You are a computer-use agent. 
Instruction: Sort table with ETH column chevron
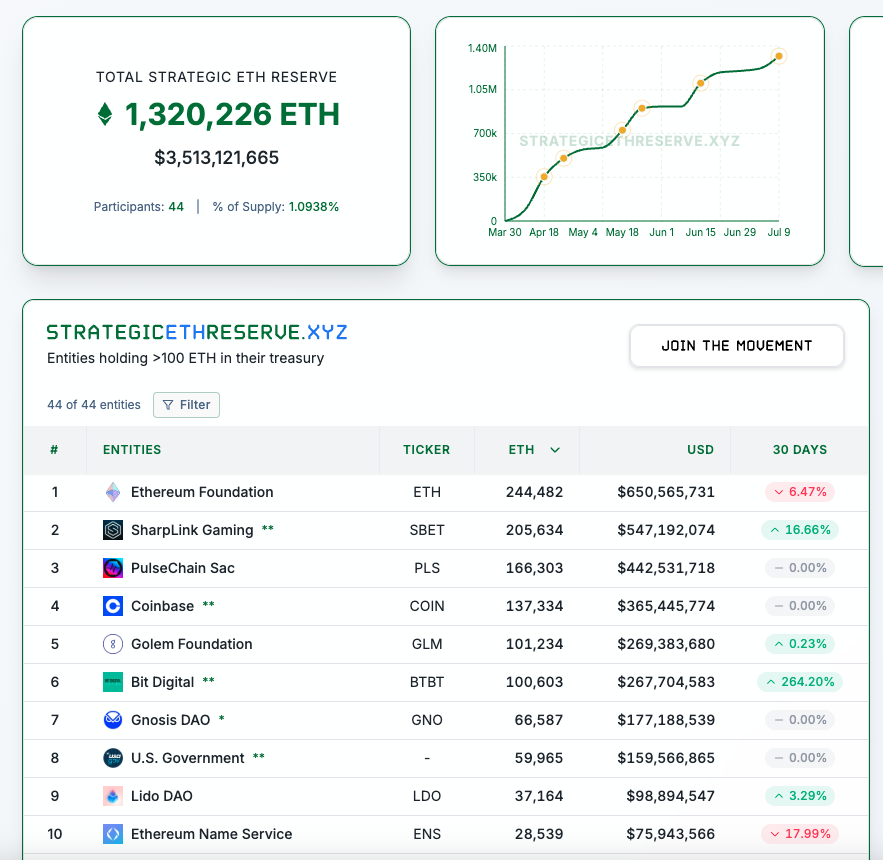pos(555,450)
